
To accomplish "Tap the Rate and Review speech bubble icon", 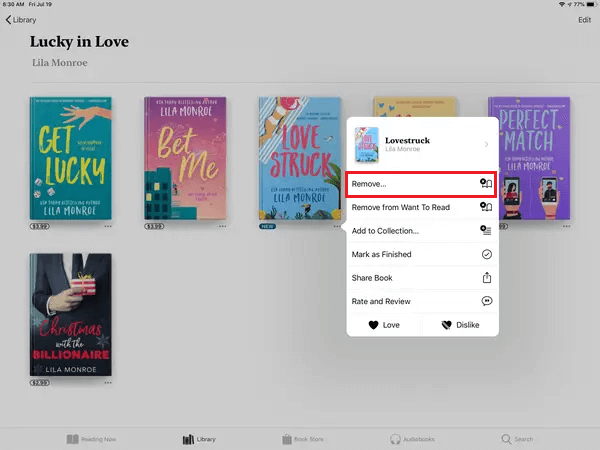I will click(487, 301).
